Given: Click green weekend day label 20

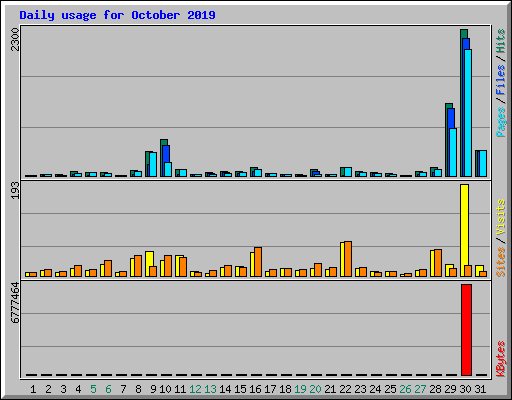Looking at the screenshot, I should pyautogui.click(x=315, y=389).
